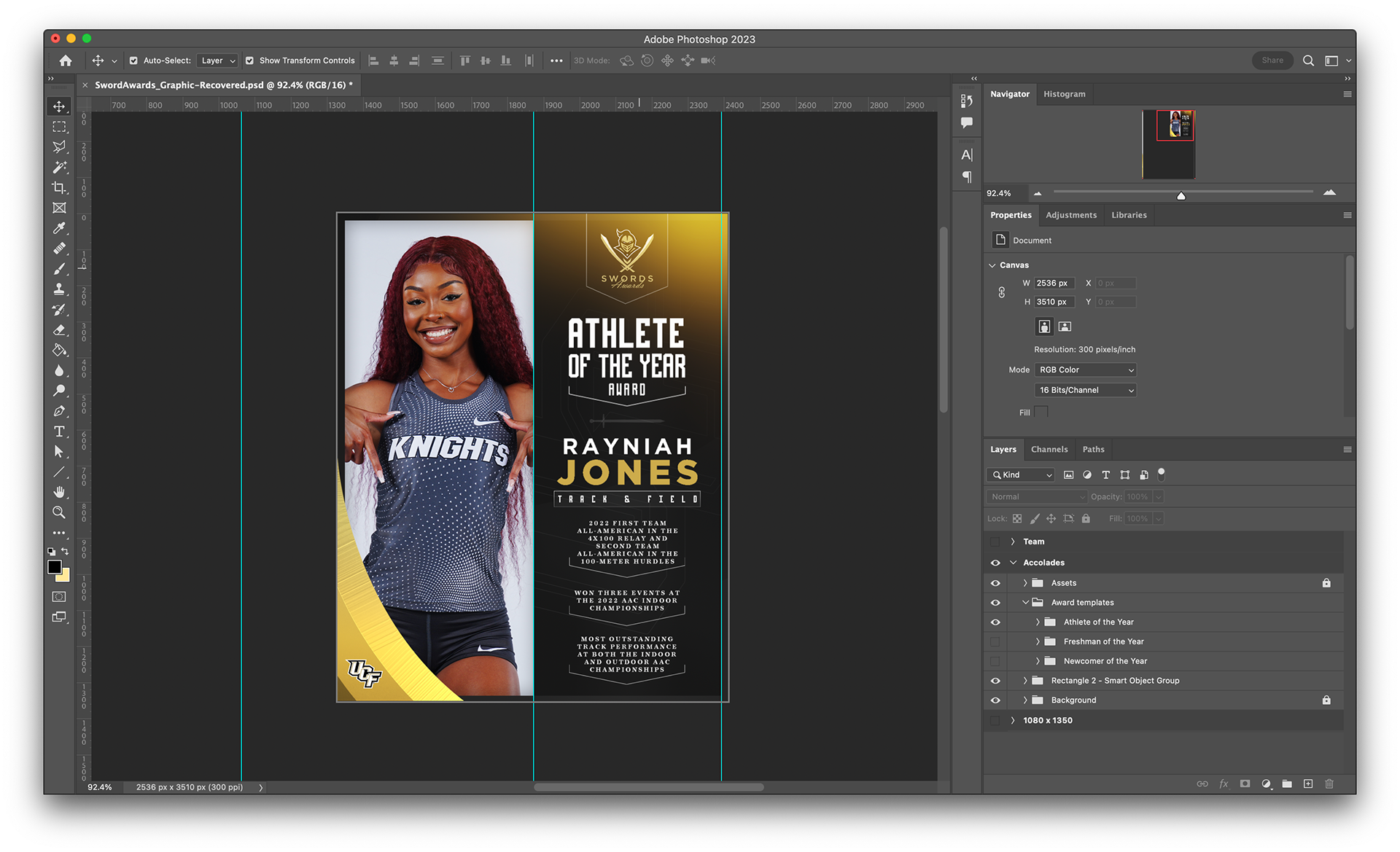Click Create a new layer icon
The image size is (1400, 852).
click(x=1308, y=783)
